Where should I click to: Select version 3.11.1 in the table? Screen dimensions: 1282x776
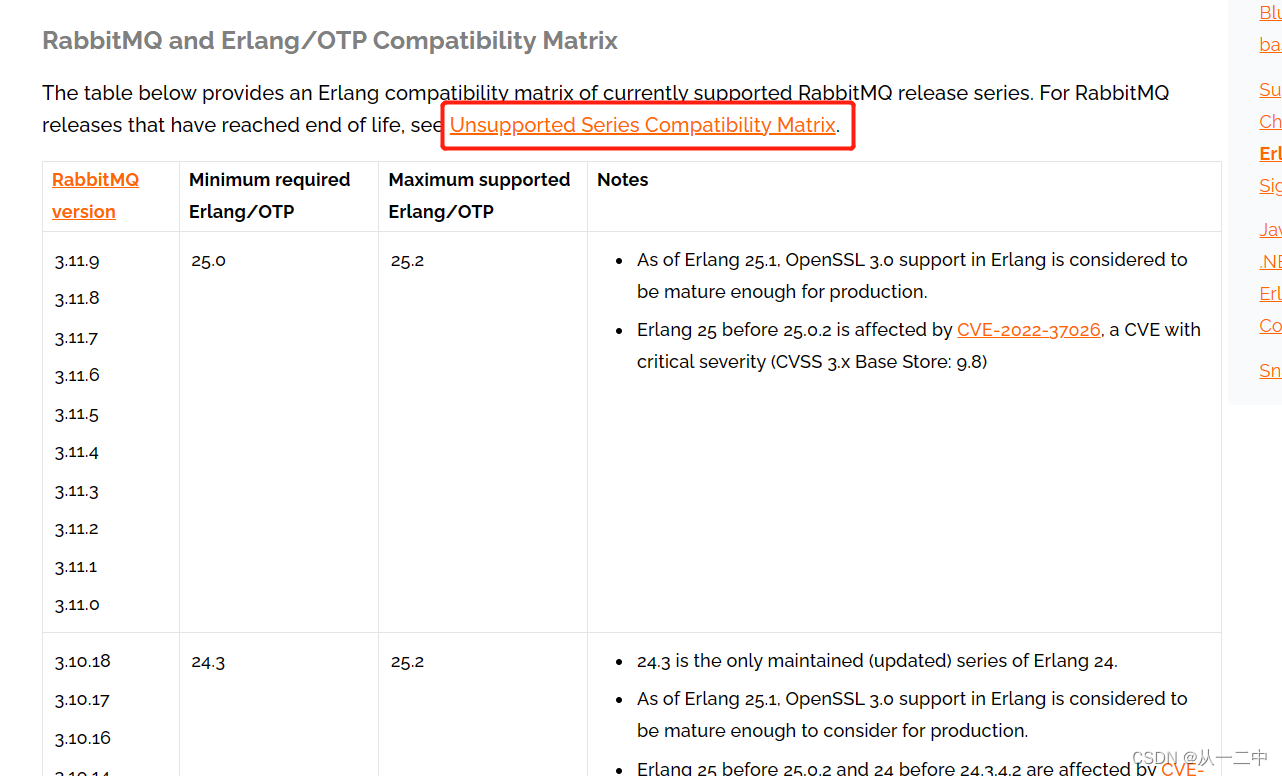pyautogui.click(x=77, y=566)
